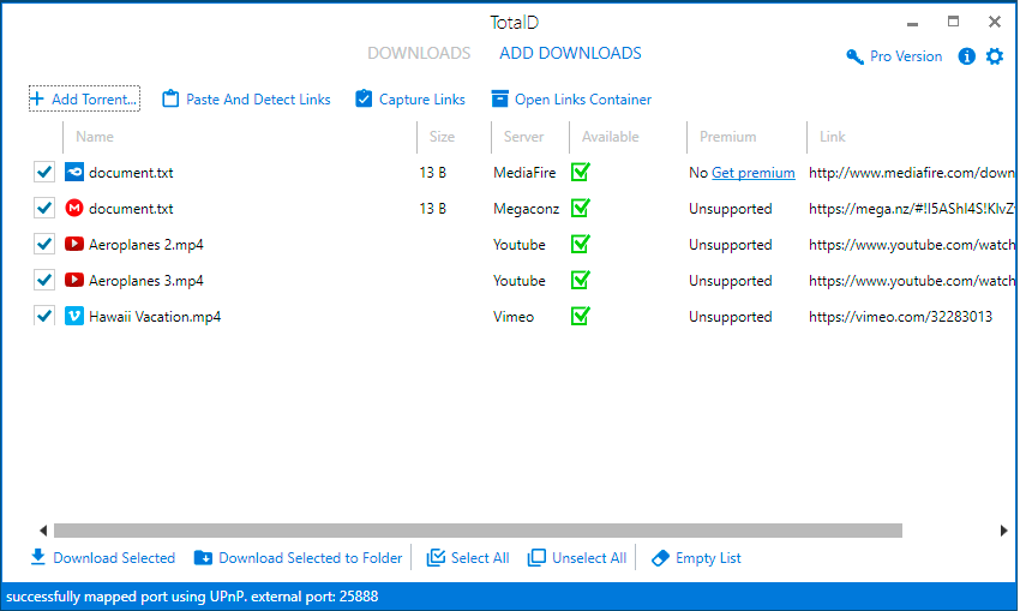The image size is (1020, 611).
Task: Click the vimeo.com/32283013 link text
Action: (900, 317)
